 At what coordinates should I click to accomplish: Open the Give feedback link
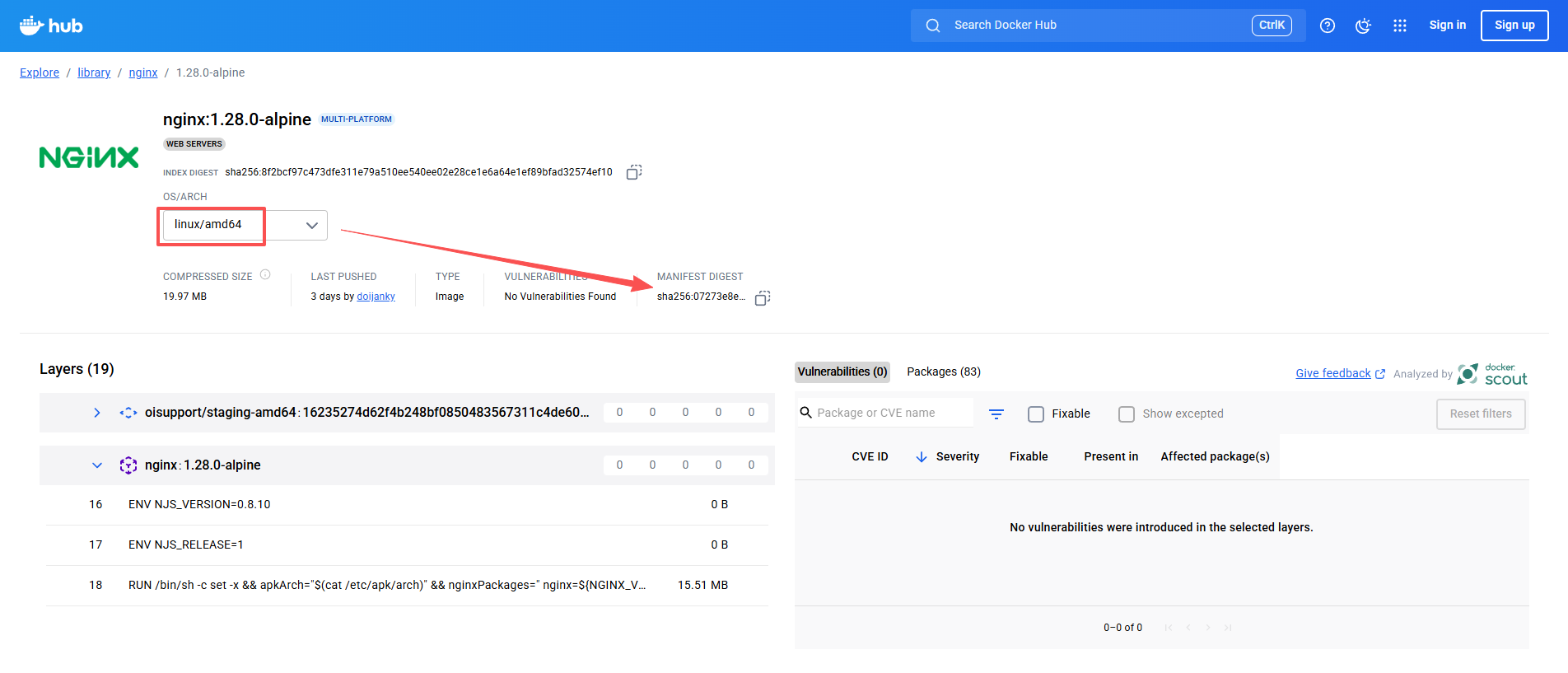[x=1340, y=374]
